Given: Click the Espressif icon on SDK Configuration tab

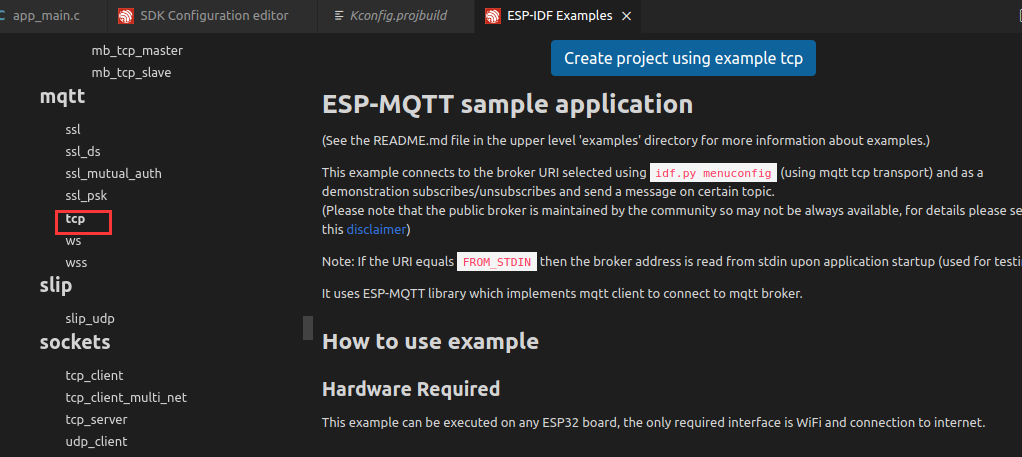Looking at the screenshot, I should click(126, 16).
